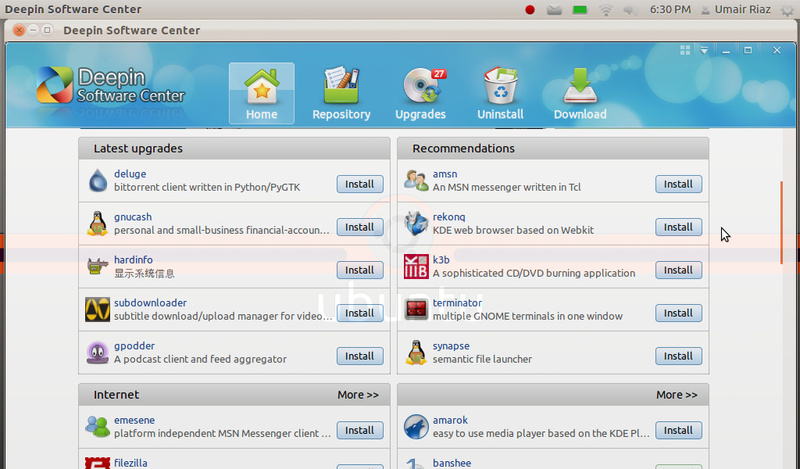Open the filezilla name link
The width and height of the screenshot is (800, 469).
click(x=131, y=463)
